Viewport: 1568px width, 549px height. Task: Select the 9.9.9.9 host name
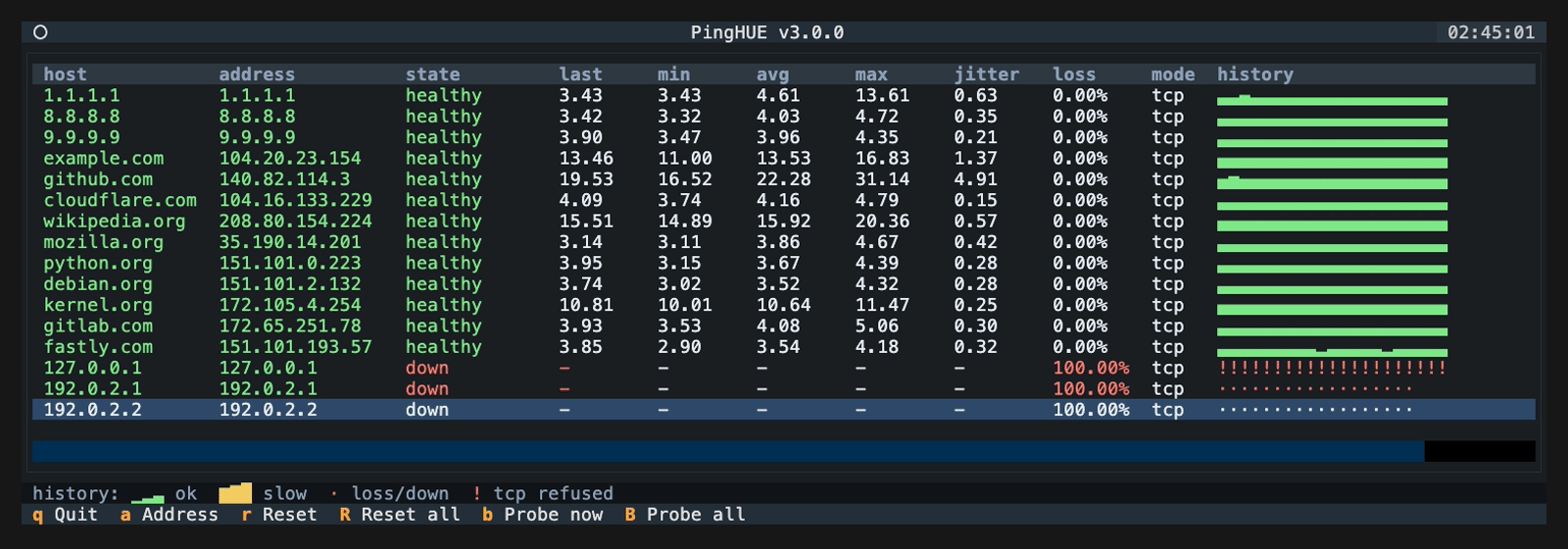pyautogui.click(x=81, y=137)
